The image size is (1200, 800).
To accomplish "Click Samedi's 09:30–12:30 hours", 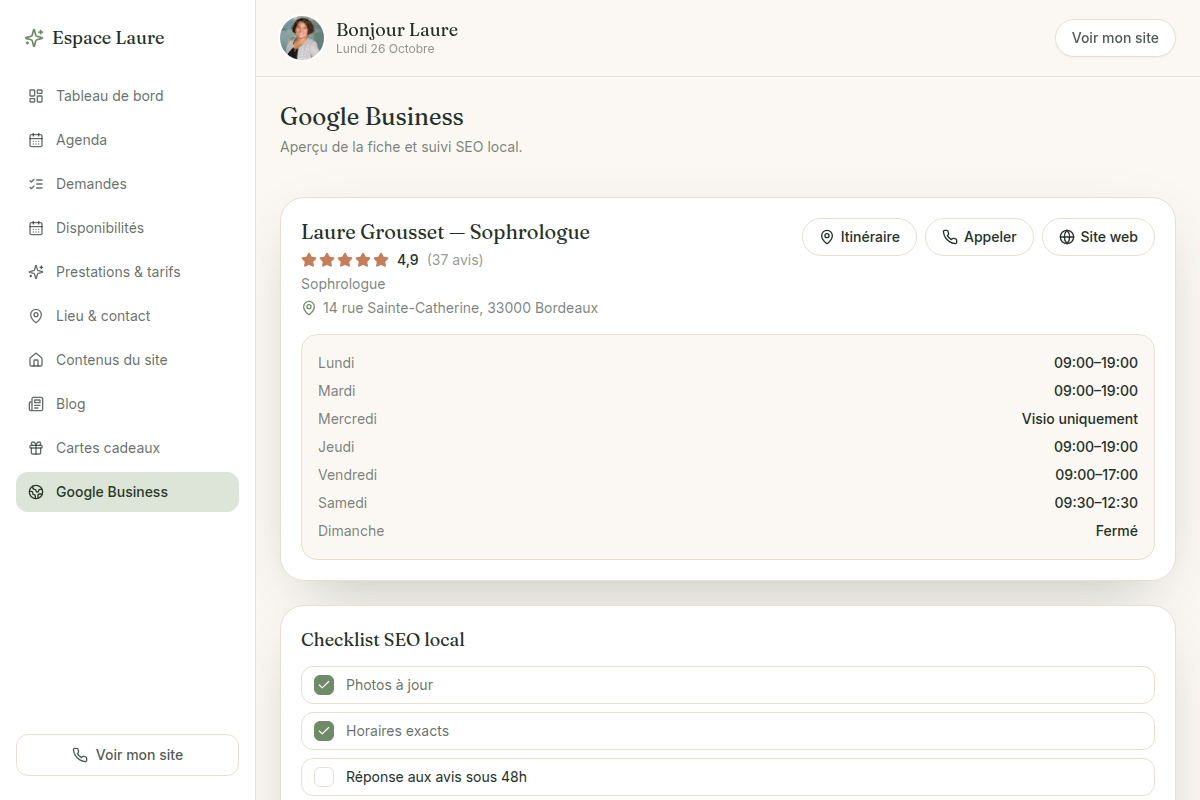I will pyautogui.click(x=1096, y=503).
